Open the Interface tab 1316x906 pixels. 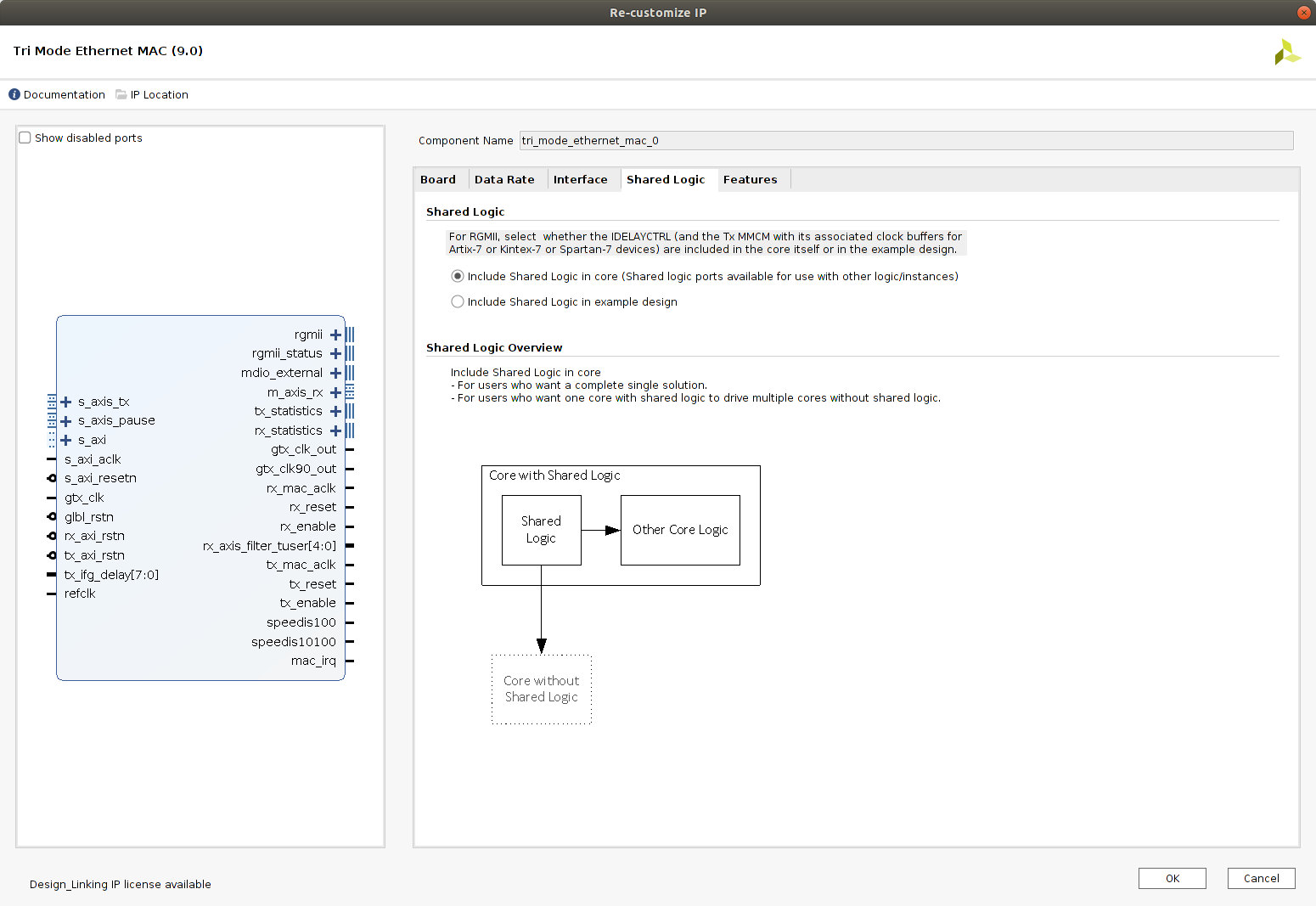(581, 179)
